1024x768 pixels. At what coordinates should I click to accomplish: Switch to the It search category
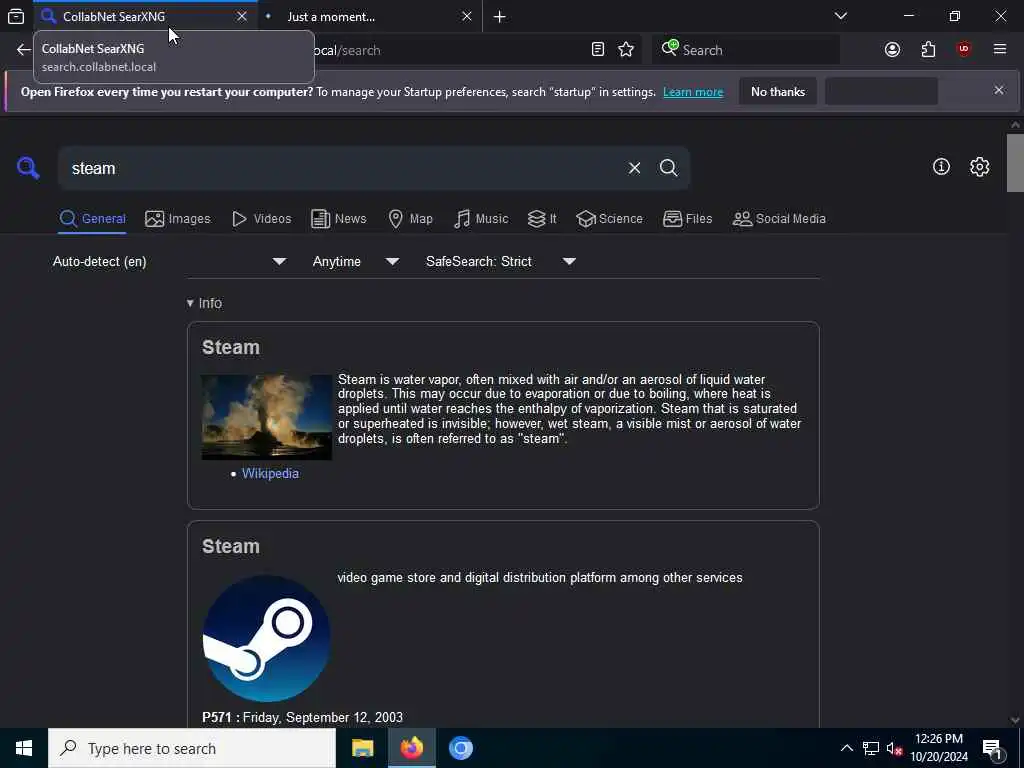(x=542, y=219)
